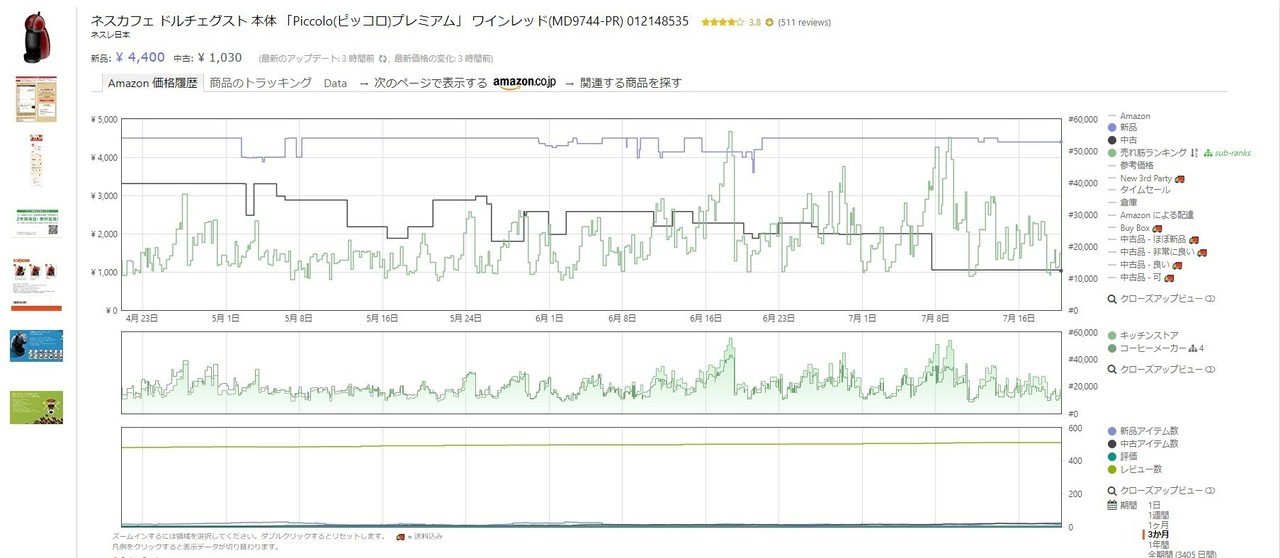Toggle the 新品 series in legend
The image size is (1280, 558).
pos(1128,128)
